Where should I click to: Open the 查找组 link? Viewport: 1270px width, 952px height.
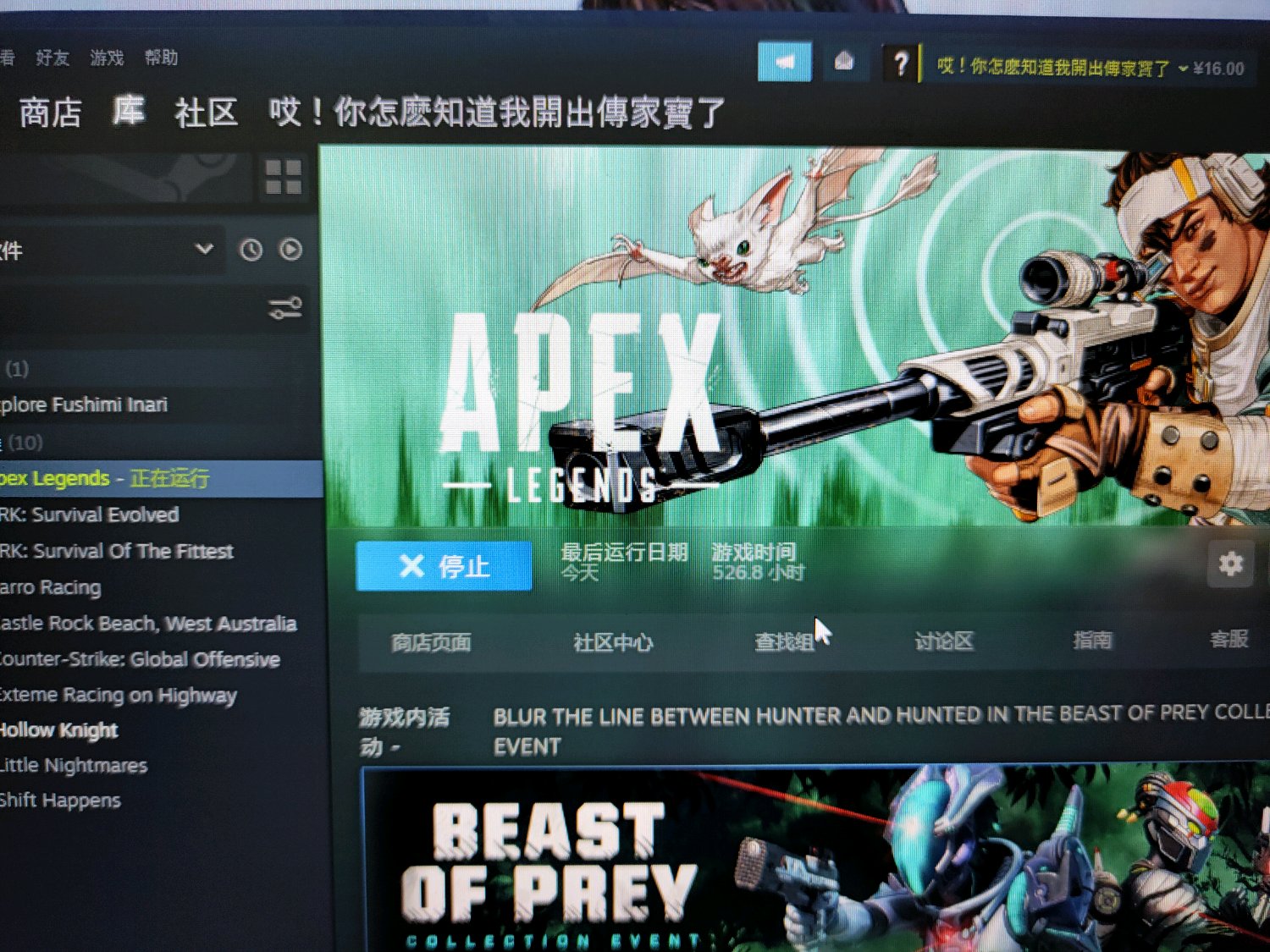[784, 642]
